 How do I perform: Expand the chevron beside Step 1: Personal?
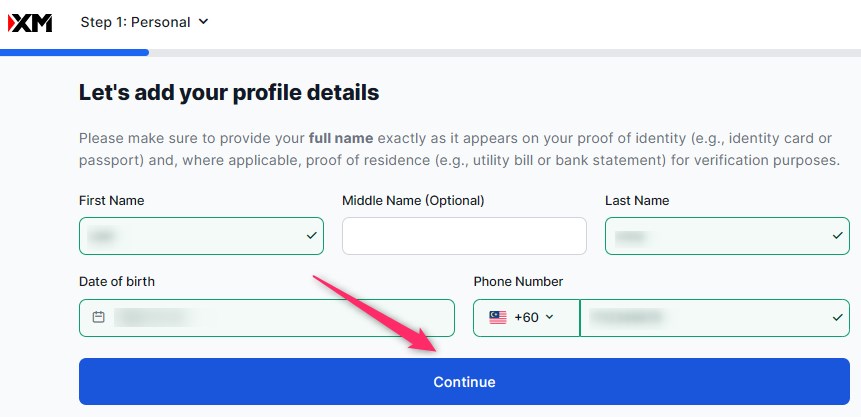pyautogui.click(x=204, y=22)
